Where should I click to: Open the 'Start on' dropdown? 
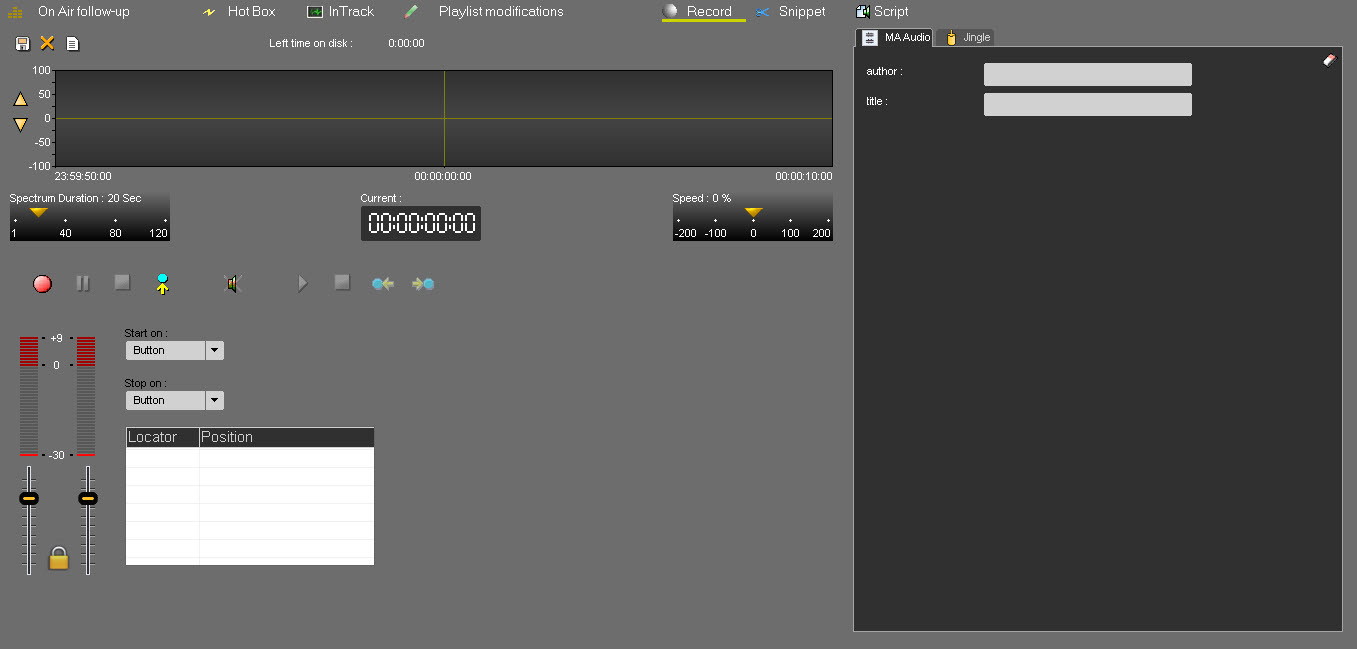214,350
